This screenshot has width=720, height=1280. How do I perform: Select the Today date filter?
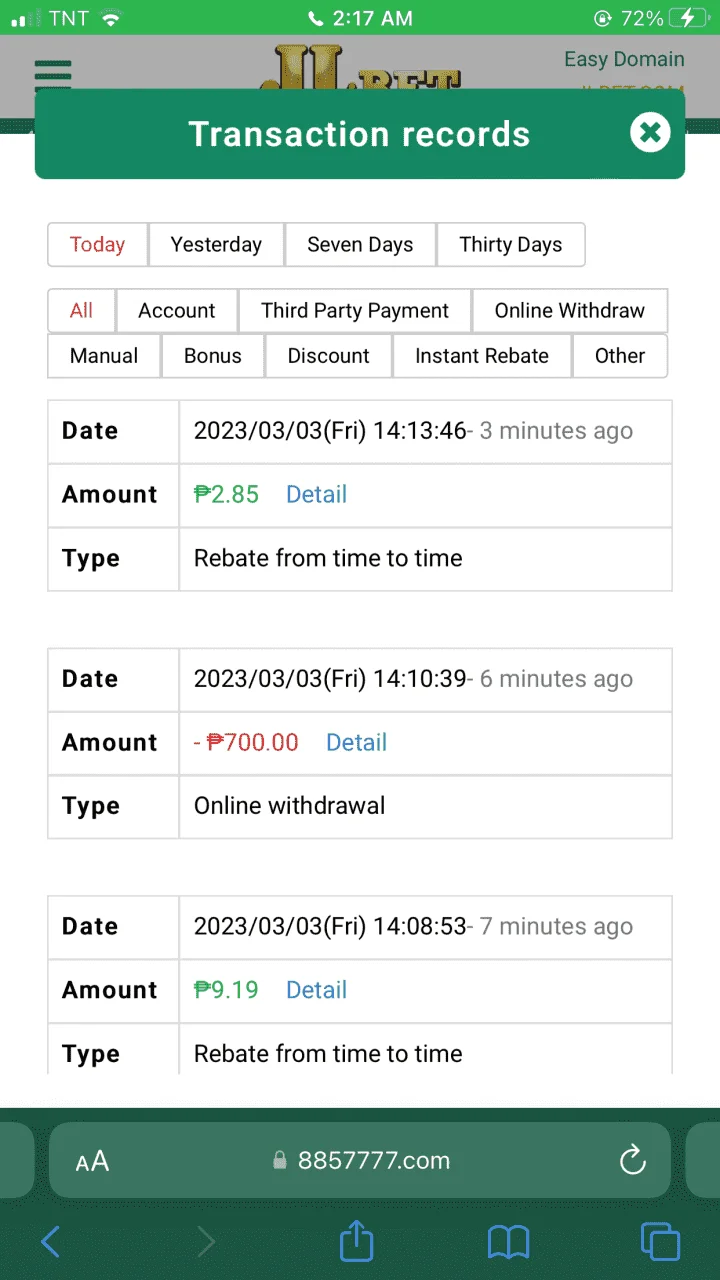click(x=98, y=245)
